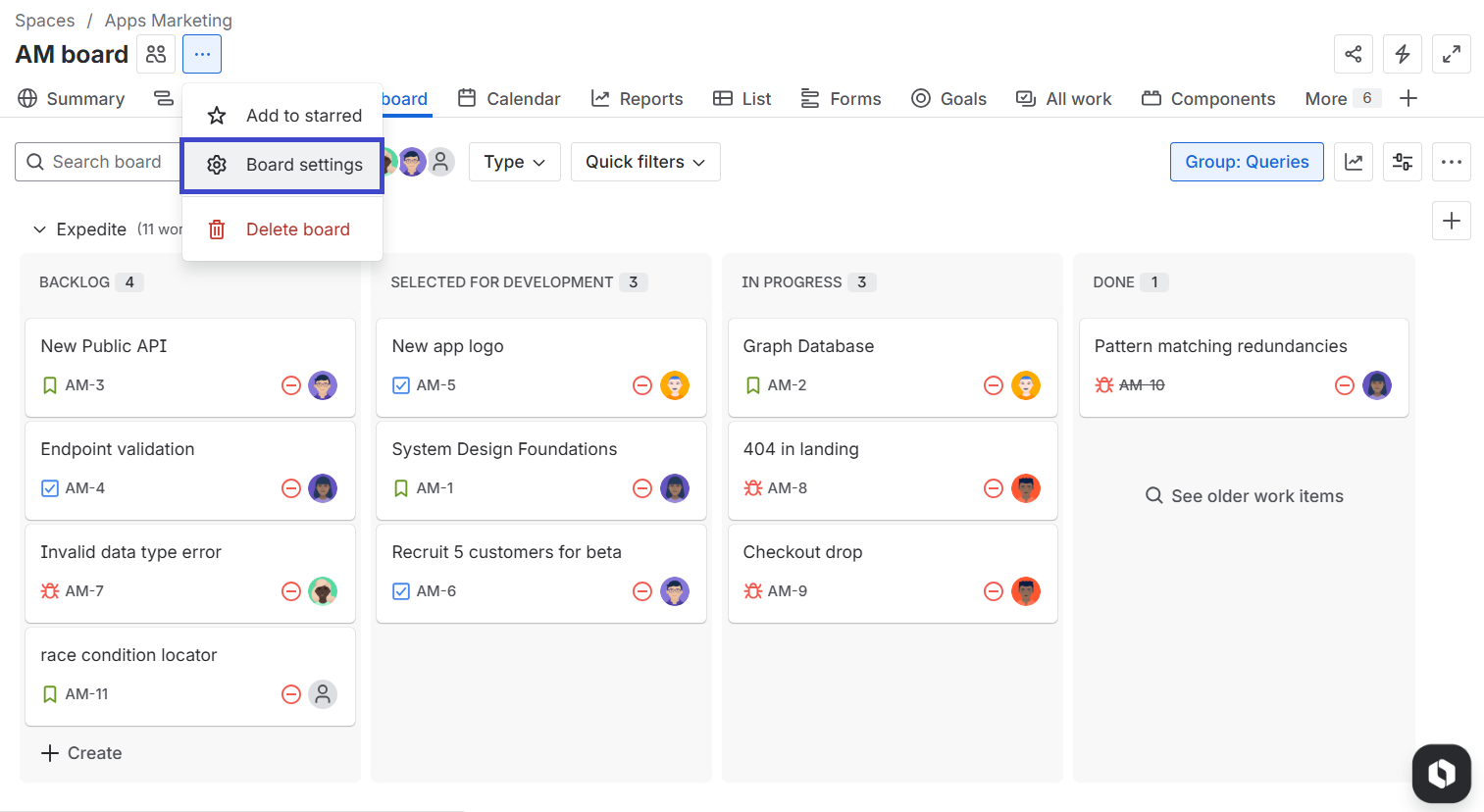Click Create in the Backlog column
The height and width of the screenshot is (812, 1484).
81,752
